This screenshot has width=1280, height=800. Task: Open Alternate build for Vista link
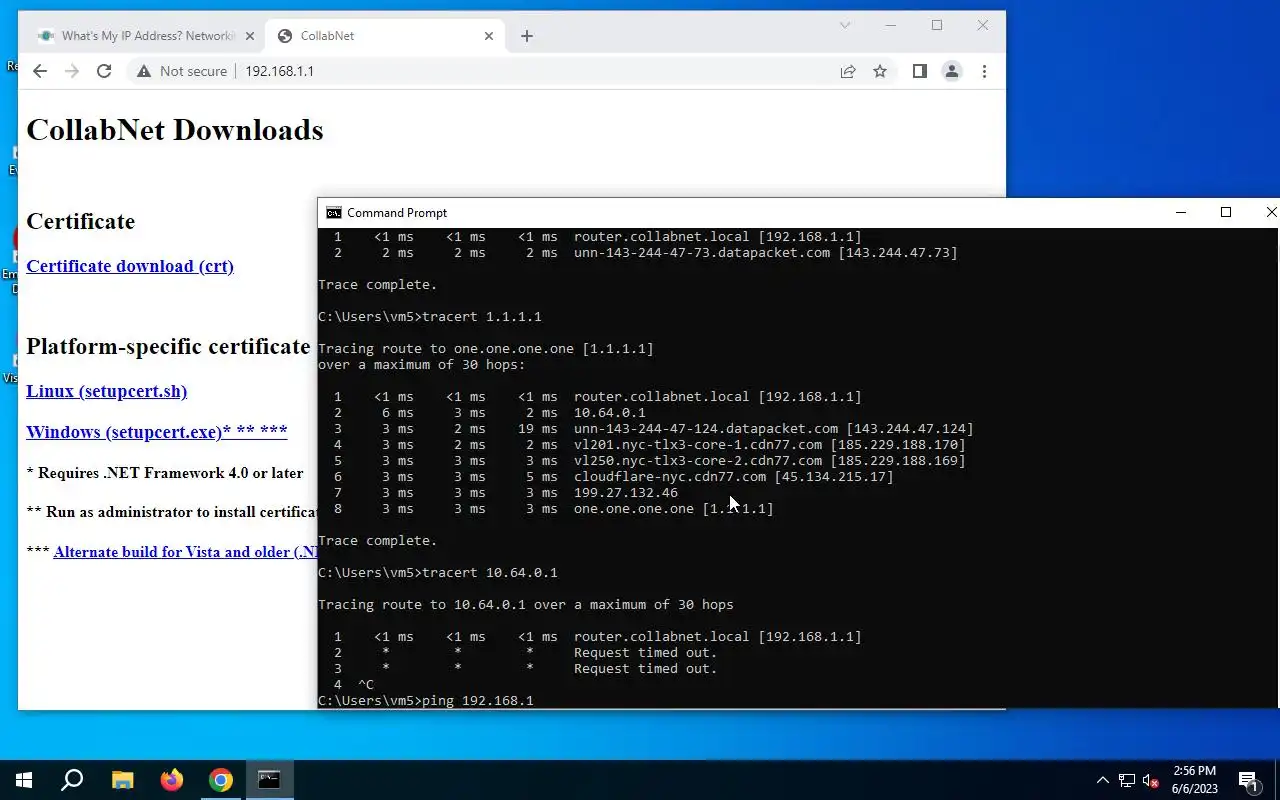click(x=185, y=552)
